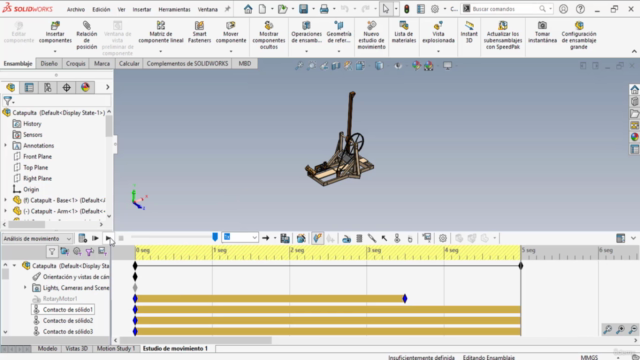Open Nuevo estudio de movimiento
This screenshot has height=360, width=640.
pyautogui.click(x=371, y=35)
